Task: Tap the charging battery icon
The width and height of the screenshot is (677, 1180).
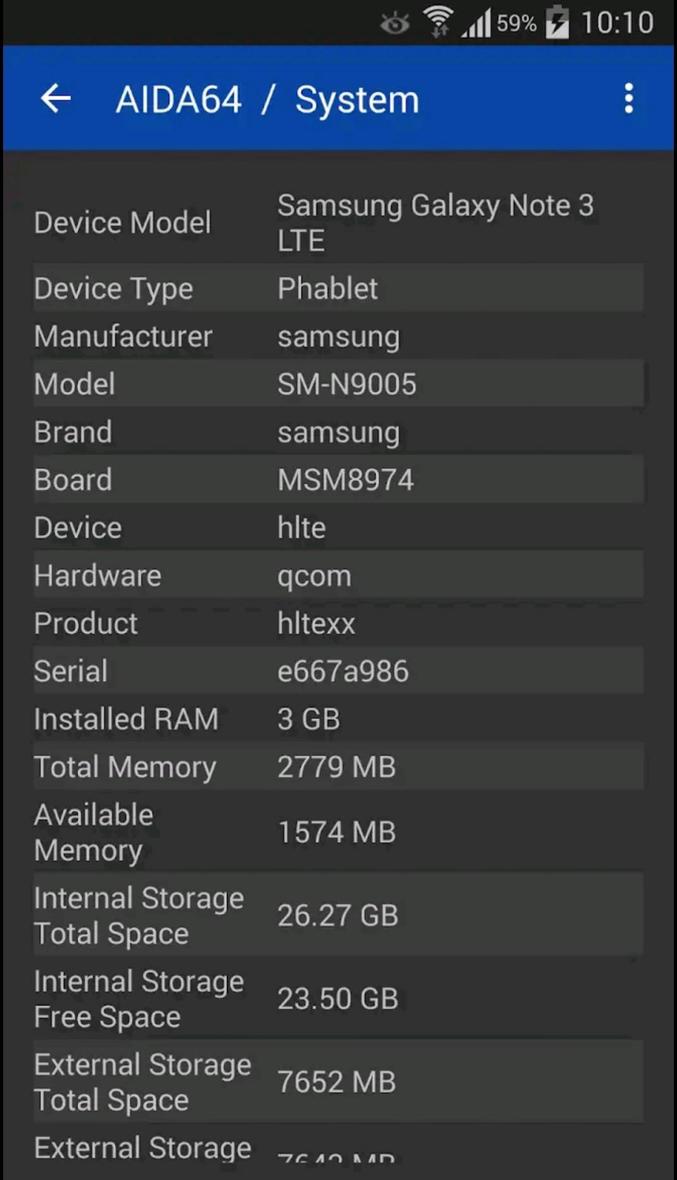Action: (x=558, y=22)
